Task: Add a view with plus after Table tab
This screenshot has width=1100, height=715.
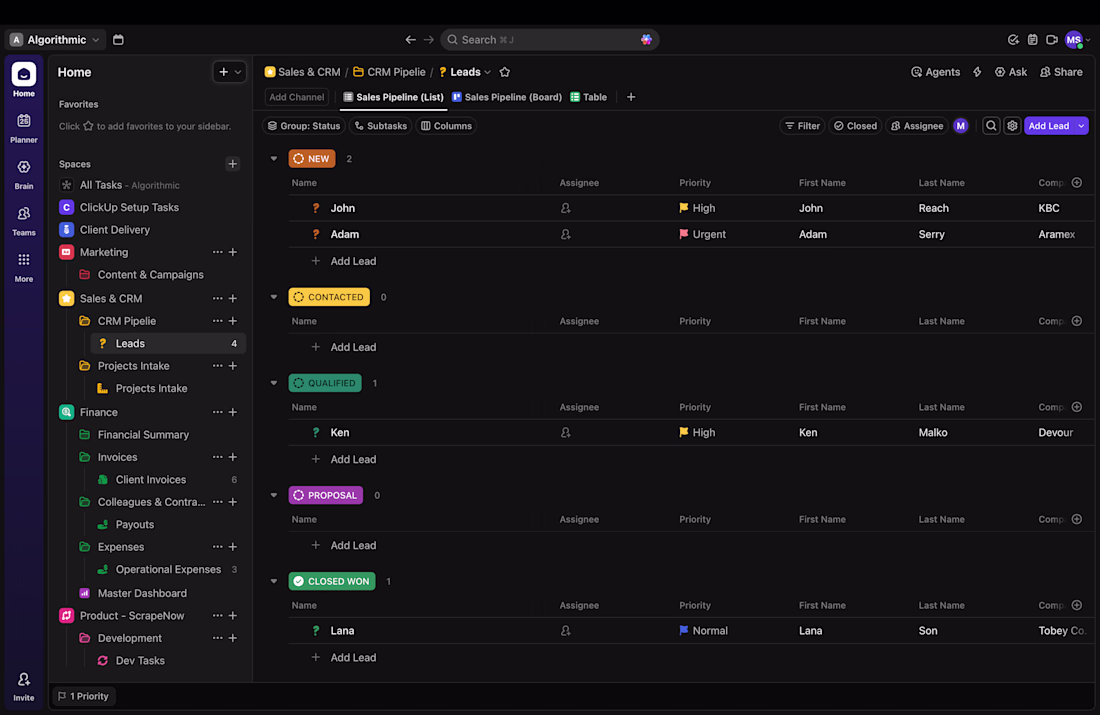Action: tap(631, 97)
